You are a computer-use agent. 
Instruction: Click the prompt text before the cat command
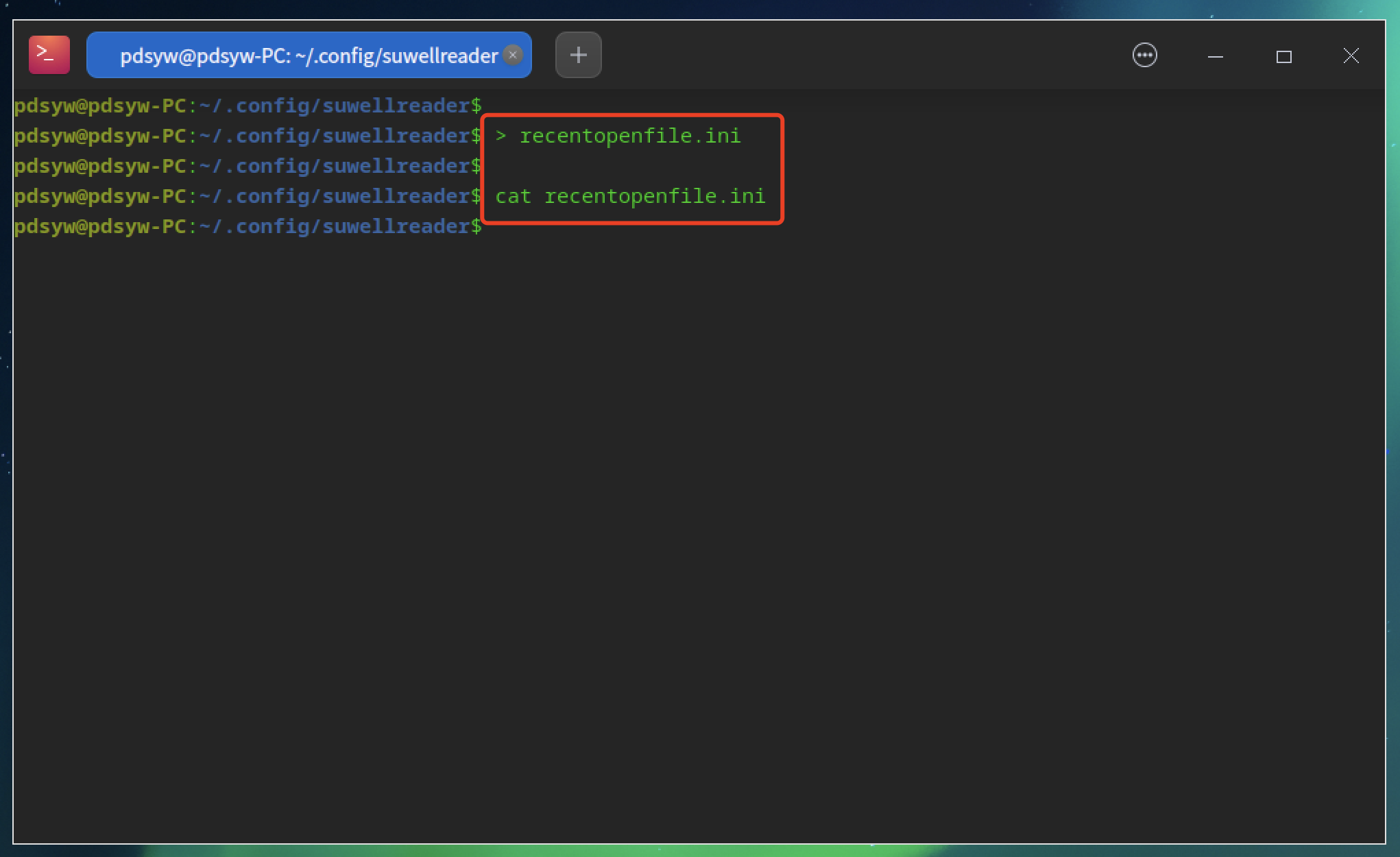click(x=247, y=196)
